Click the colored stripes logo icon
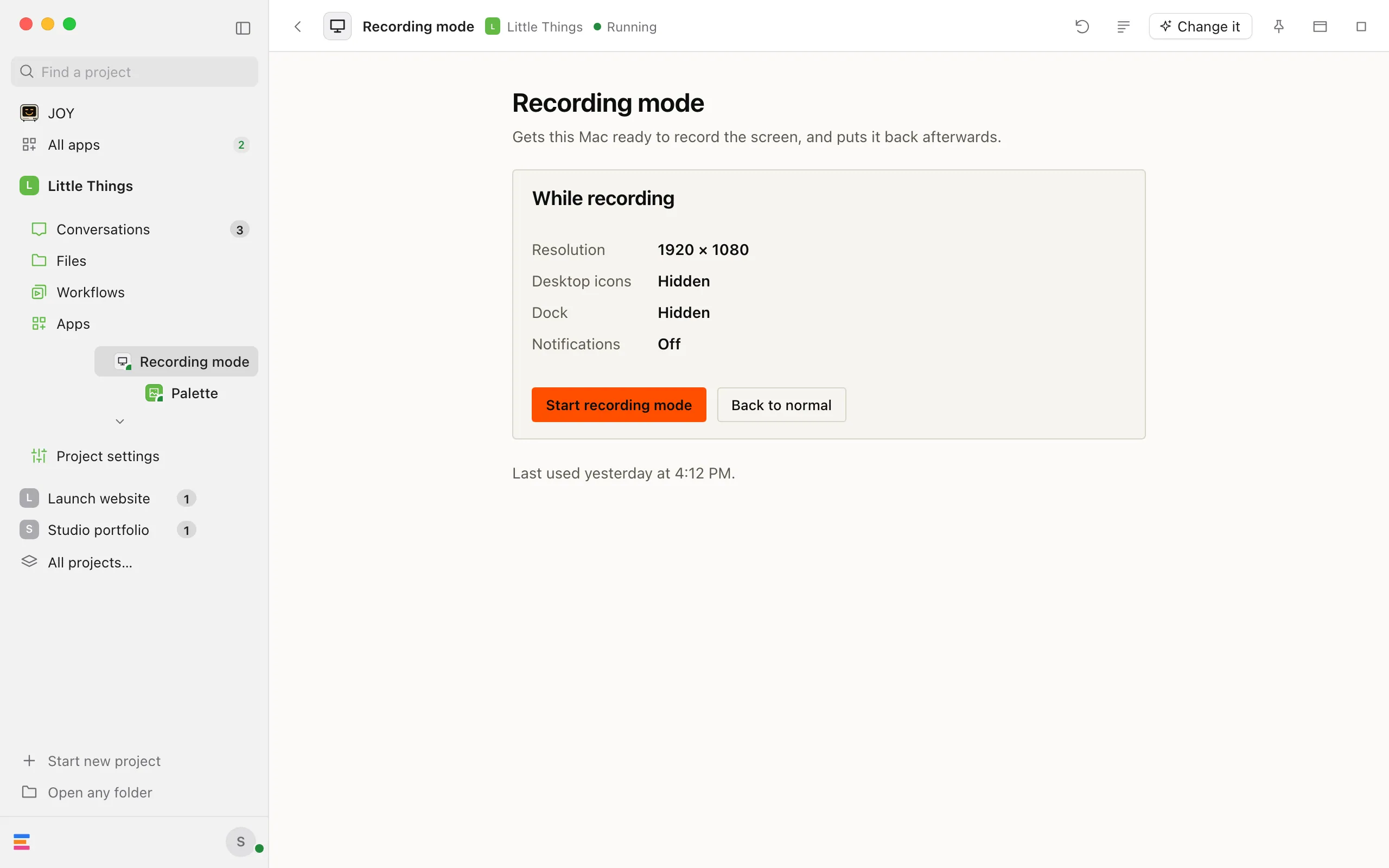The width and height of the screenshot is (1389, 868). pyautogui.click(x=21, y=842)
